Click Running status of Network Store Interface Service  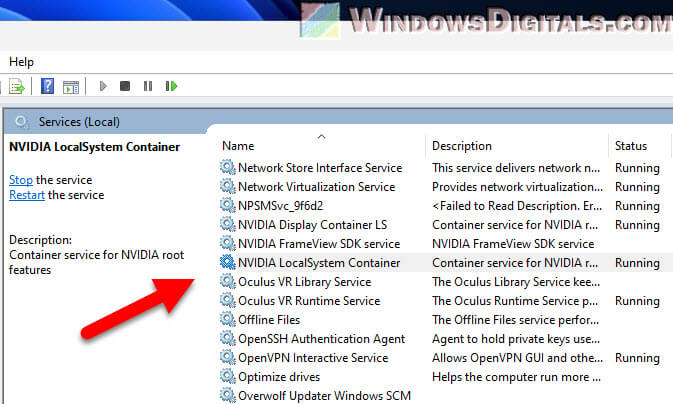[x=637, y=168]
